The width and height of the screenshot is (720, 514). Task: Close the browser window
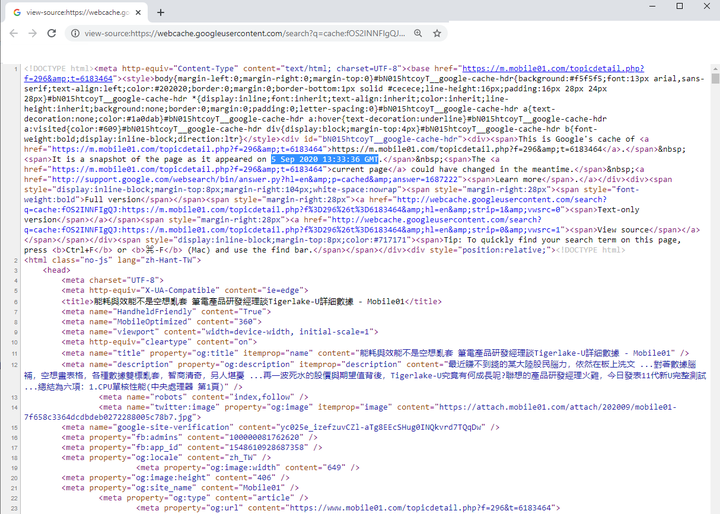click(707, 6)
